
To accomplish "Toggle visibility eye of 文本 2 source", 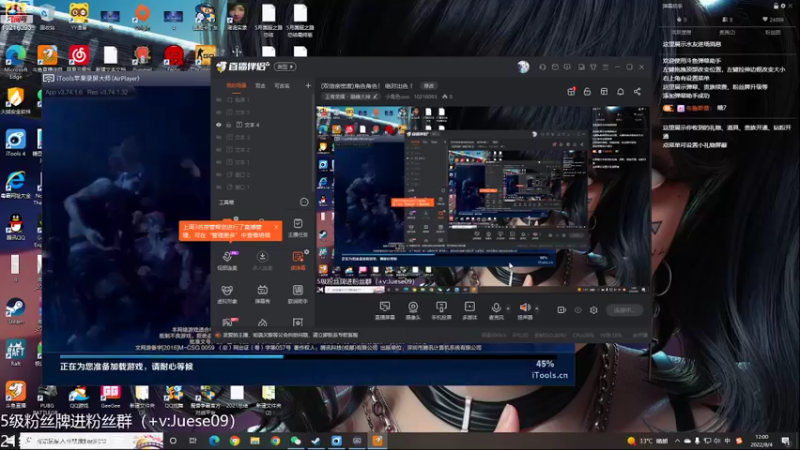I will click(219, 150).
